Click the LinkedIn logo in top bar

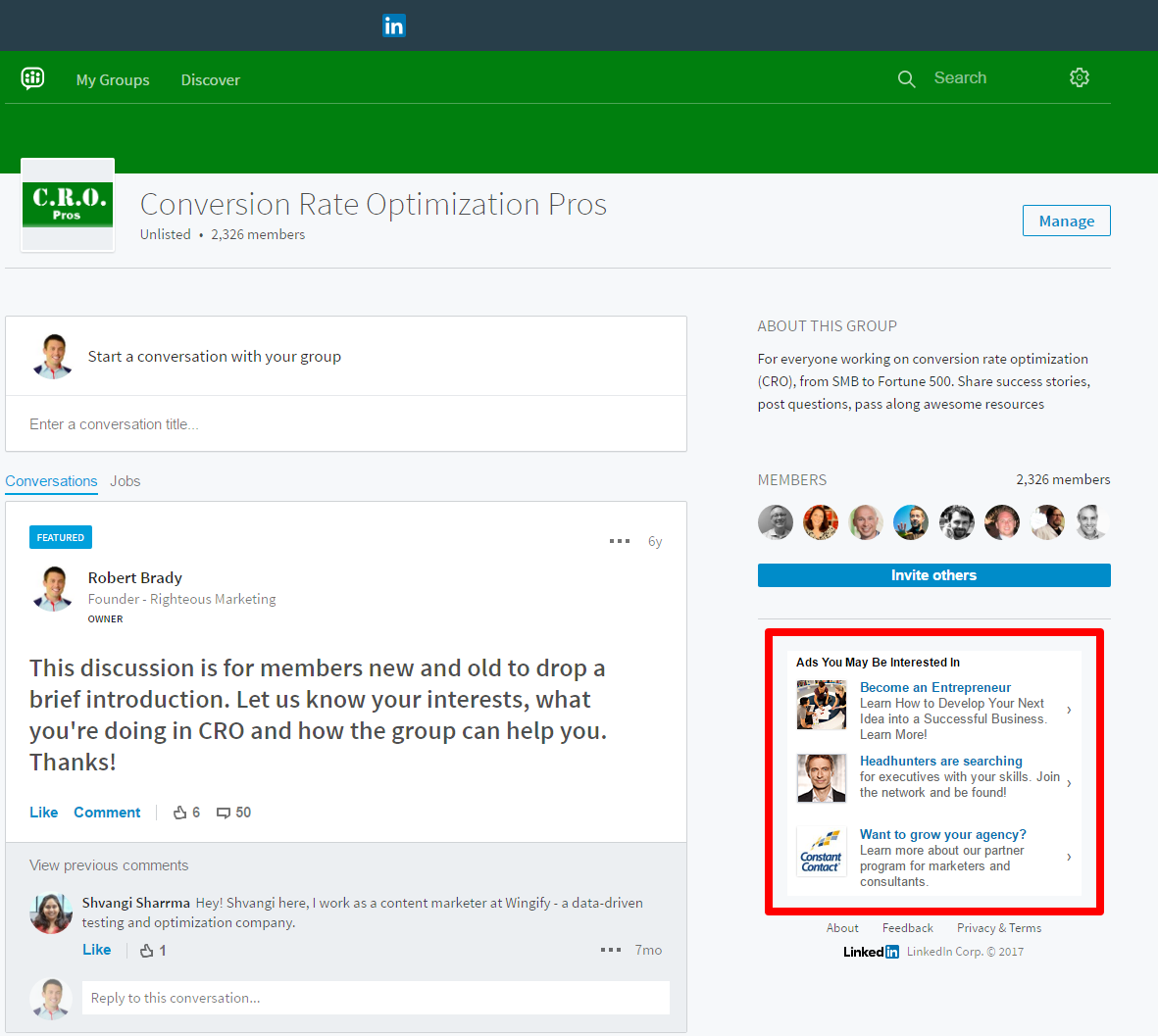[x=393, y=25]
